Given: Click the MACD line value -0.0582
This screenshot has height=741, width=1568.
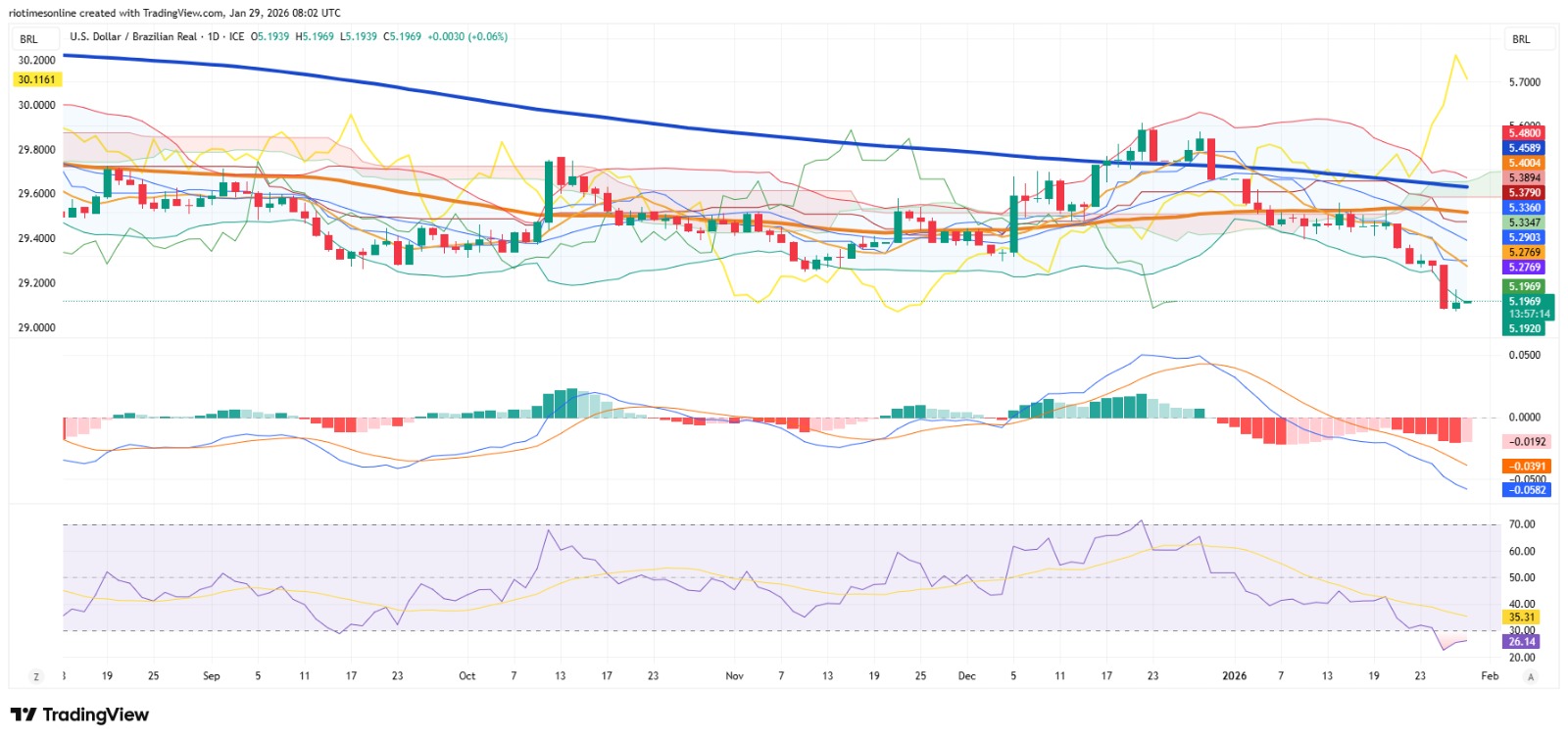Looking at the screenshot, I should click(x=1527, y=490).
